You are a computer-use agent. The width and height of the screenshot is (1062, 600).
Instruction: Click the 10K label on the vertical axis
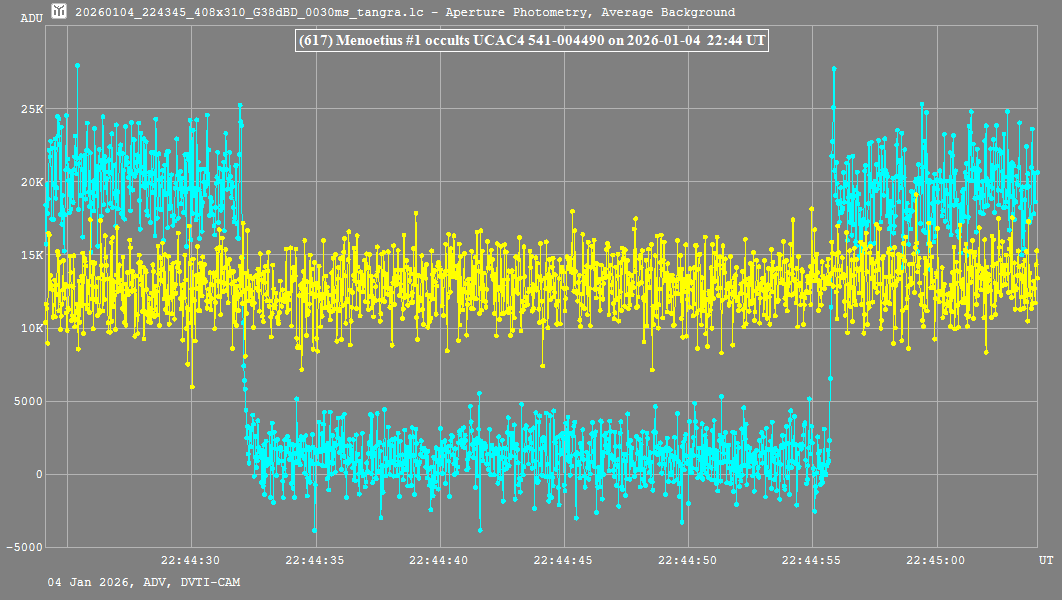[x=33, y=328]
